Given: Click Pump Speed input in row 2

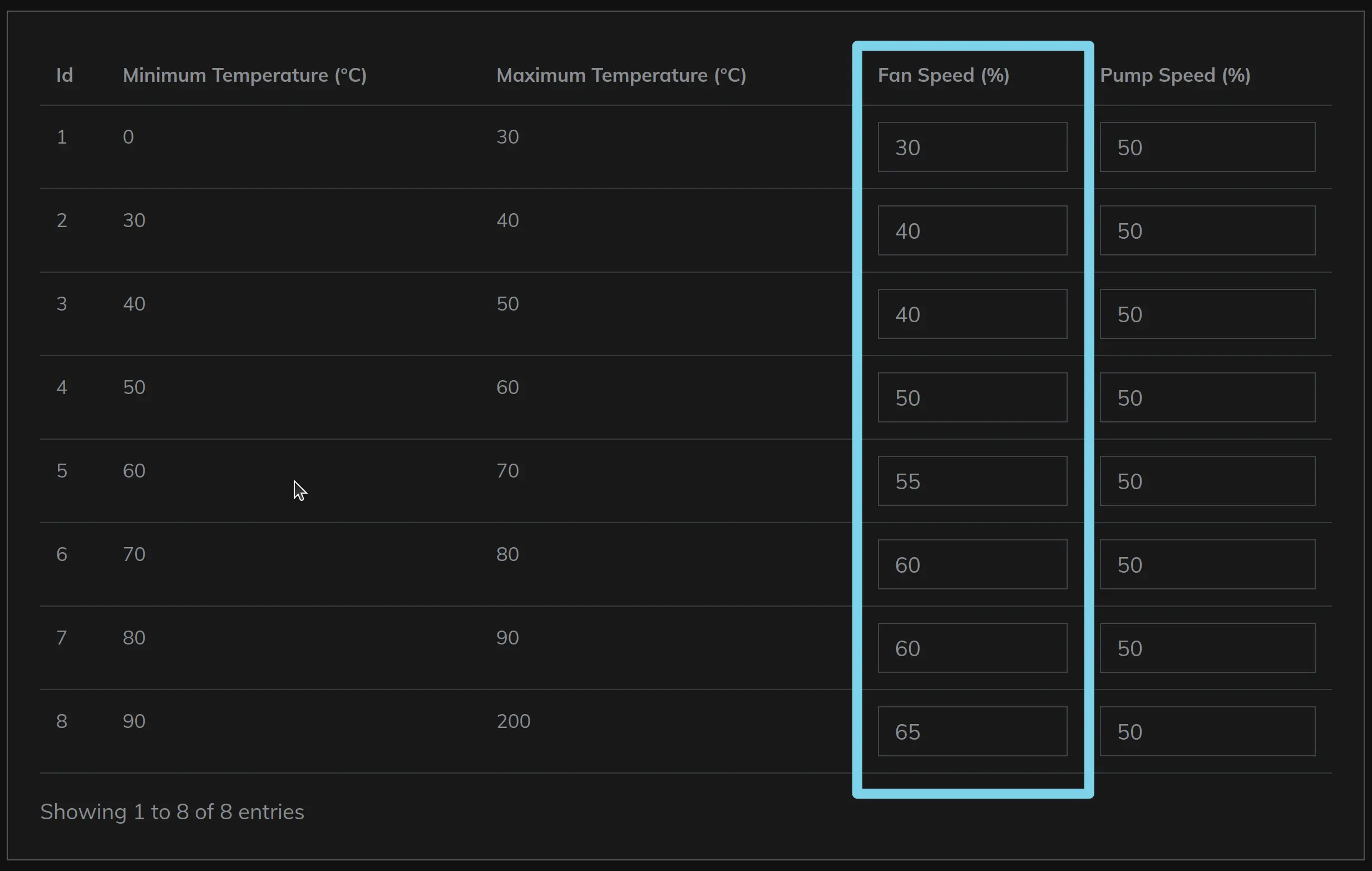Looking at the screenshot, I should (1207, 230).
